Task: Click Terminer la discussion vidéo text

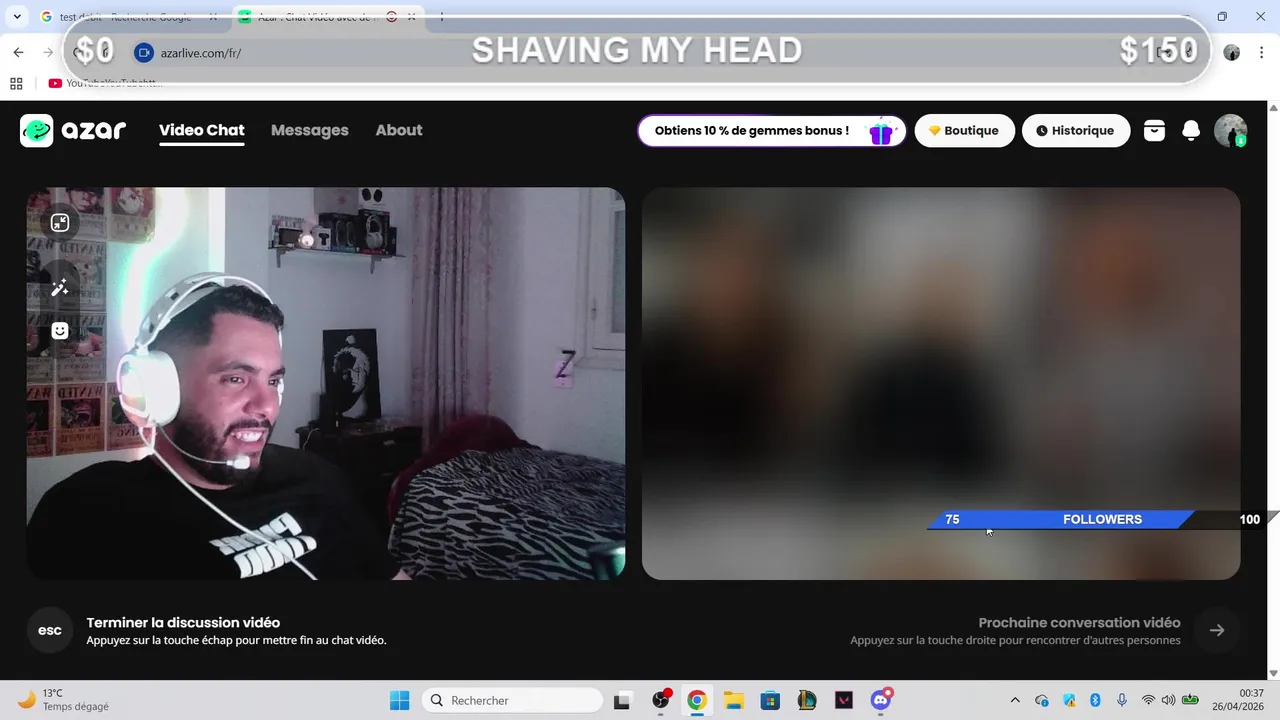Action: click(183, 622)
